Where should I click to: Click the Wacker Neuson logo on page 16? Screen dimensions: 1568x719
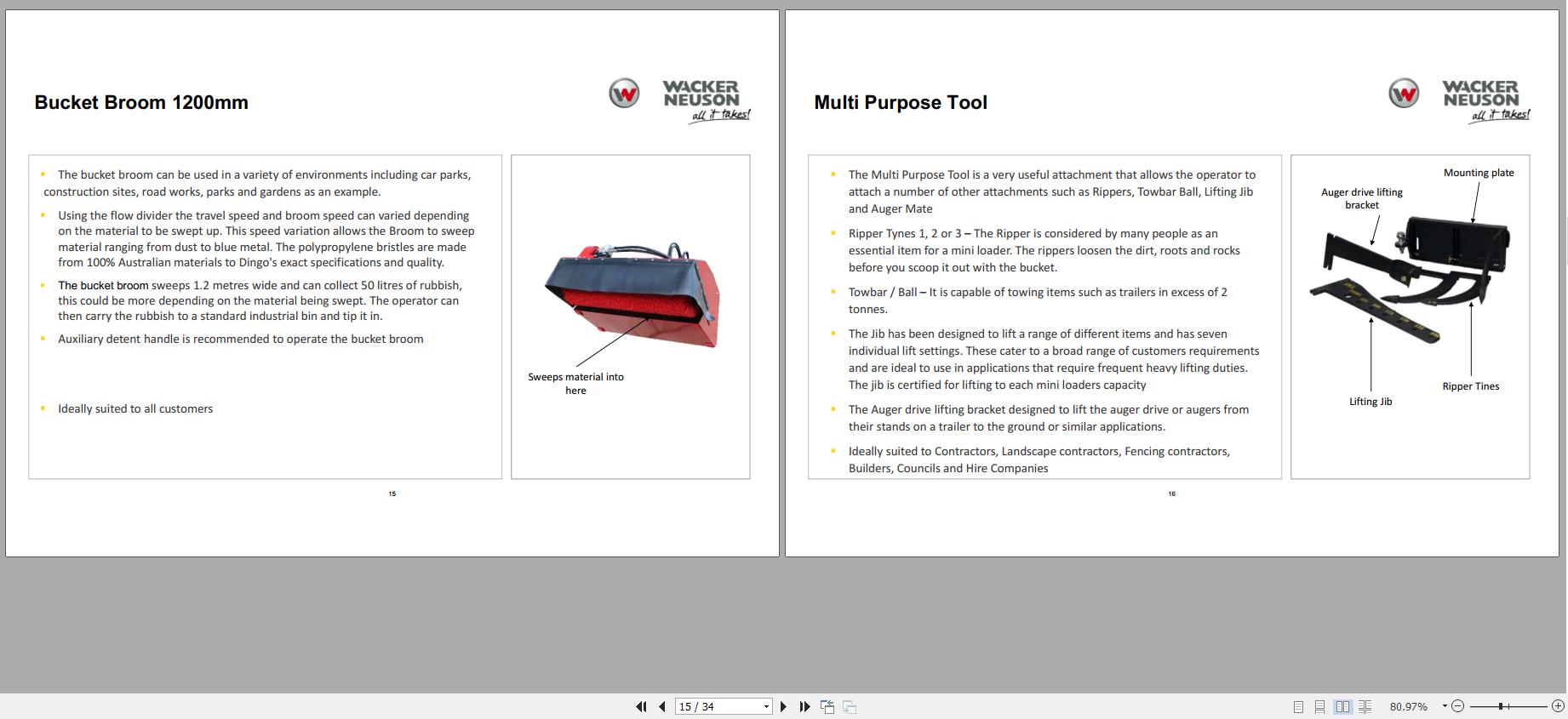pos(1459,101)
